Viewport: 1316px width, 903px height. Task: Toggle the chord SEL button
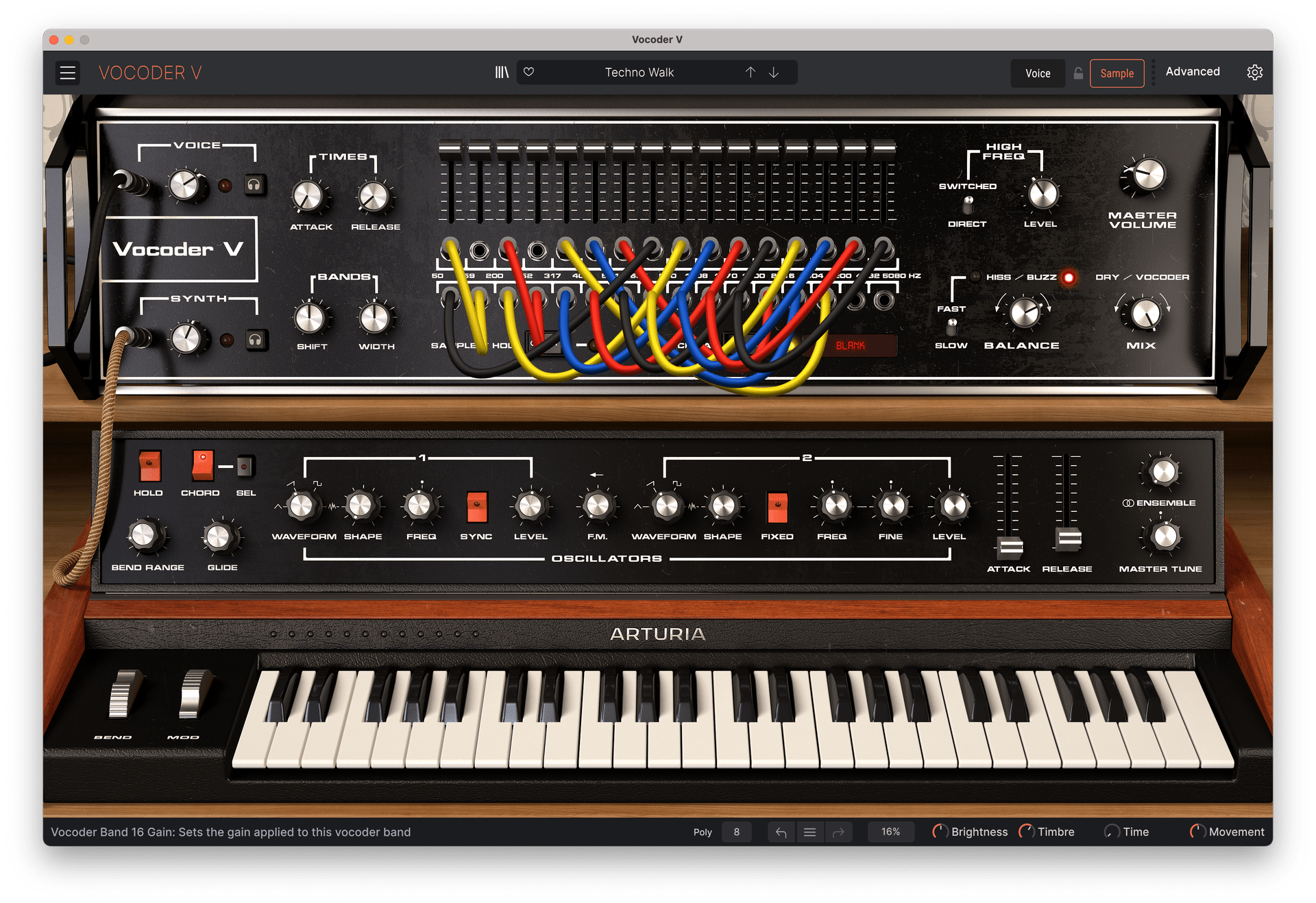tap(245, 467)
